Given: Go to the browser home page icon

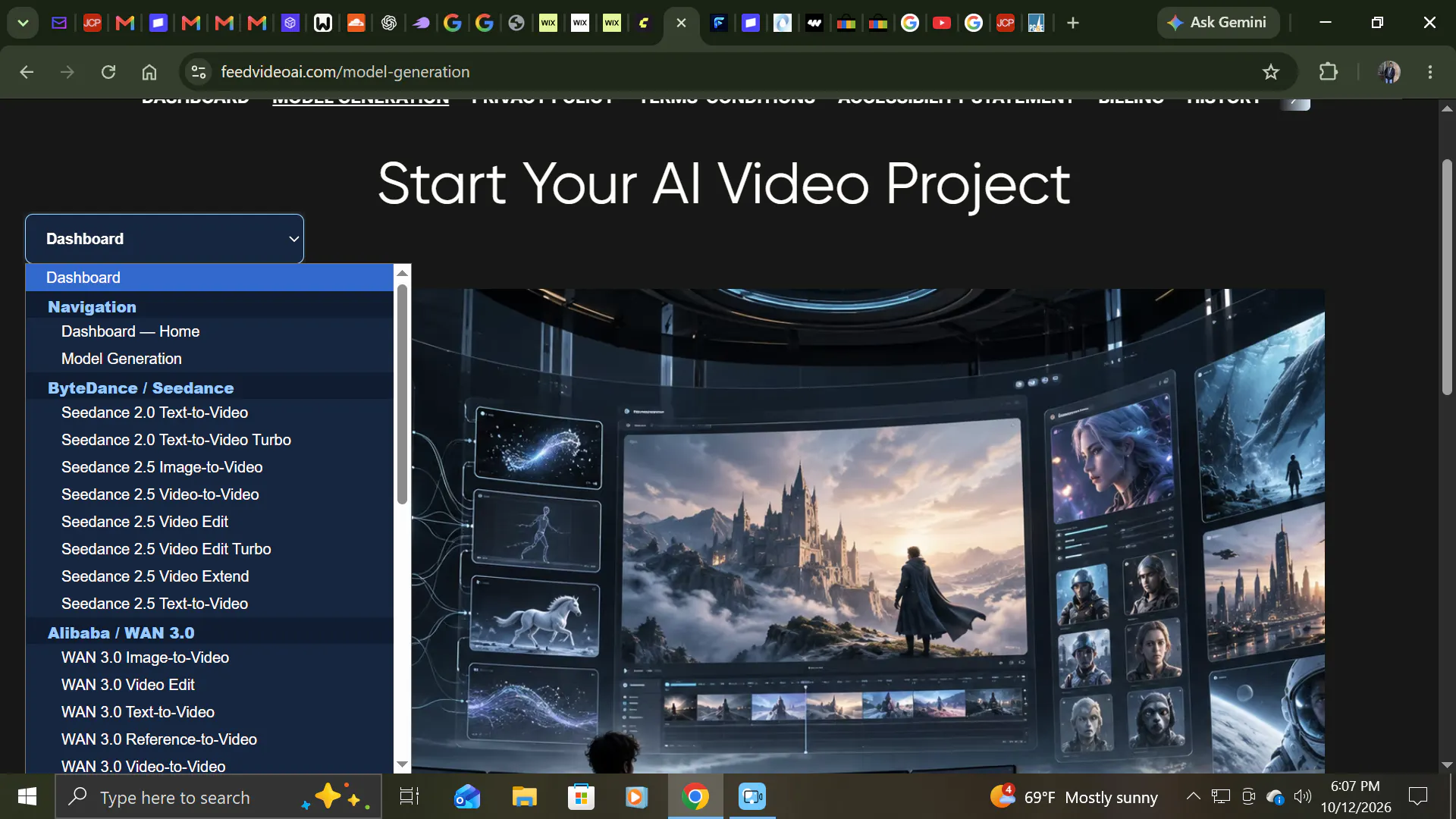Looking at the screenshot, I should [149, 72].
